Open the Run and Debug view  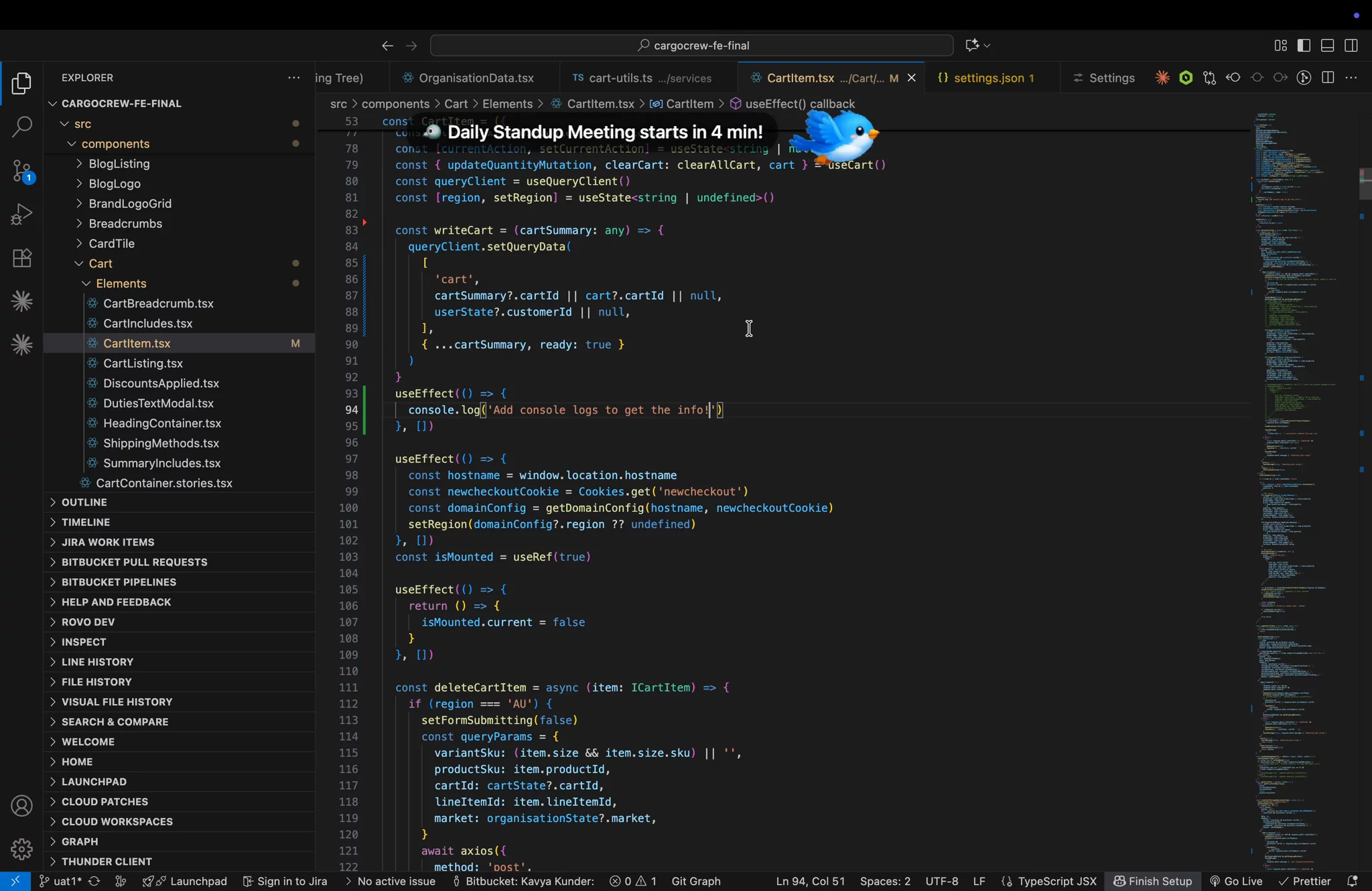21,214
